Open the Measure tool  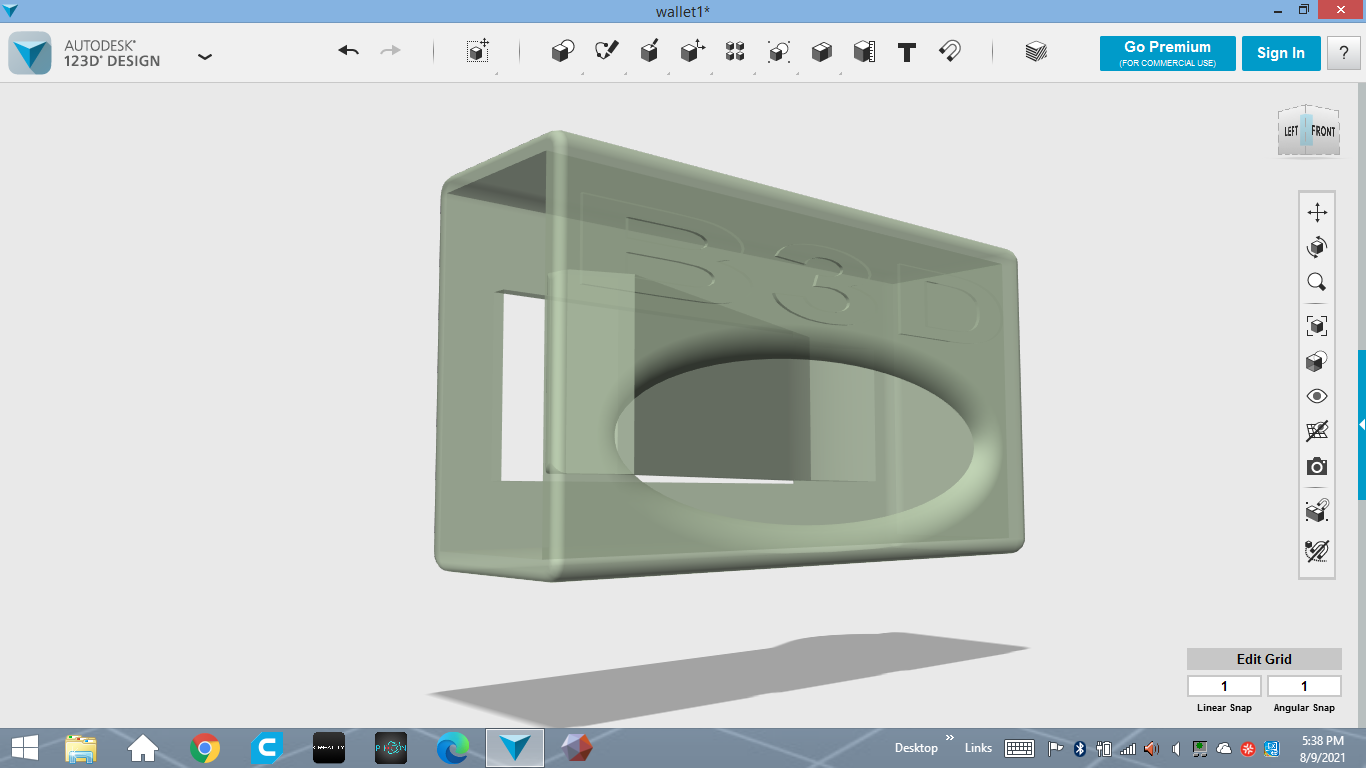[864, 52]
